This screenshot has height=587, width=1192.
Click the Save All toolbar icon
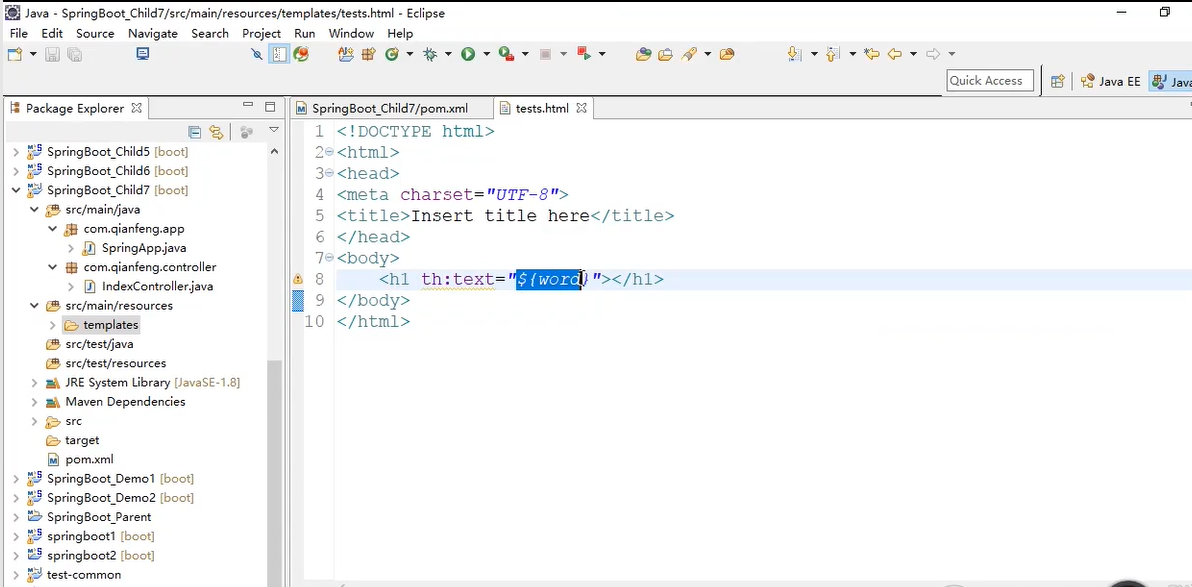[x=74, y=54]
